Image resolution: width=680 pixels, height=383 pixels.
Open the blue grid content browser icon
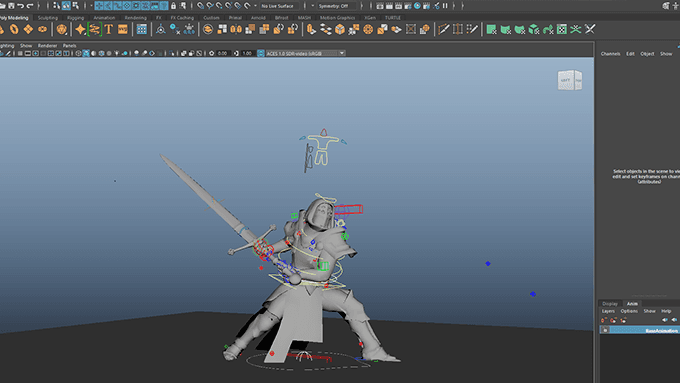(141, 29)
